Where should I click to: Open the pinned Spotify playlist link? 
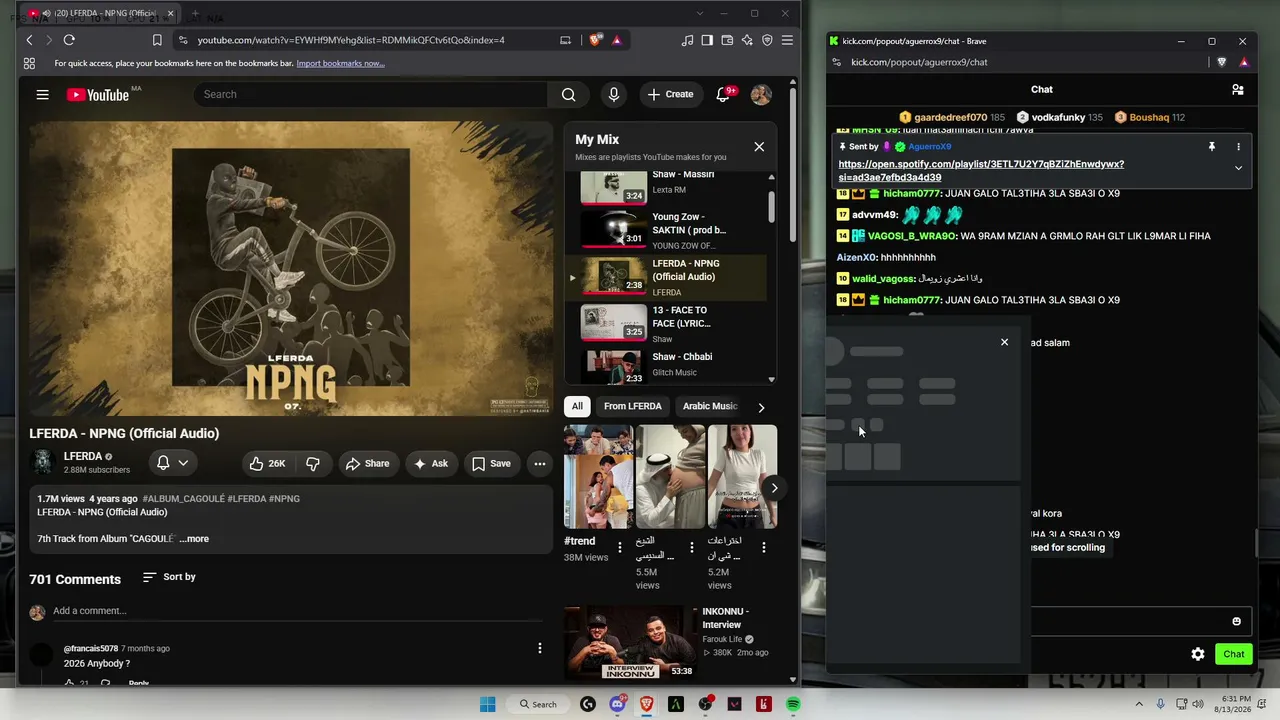click(981, 170)
